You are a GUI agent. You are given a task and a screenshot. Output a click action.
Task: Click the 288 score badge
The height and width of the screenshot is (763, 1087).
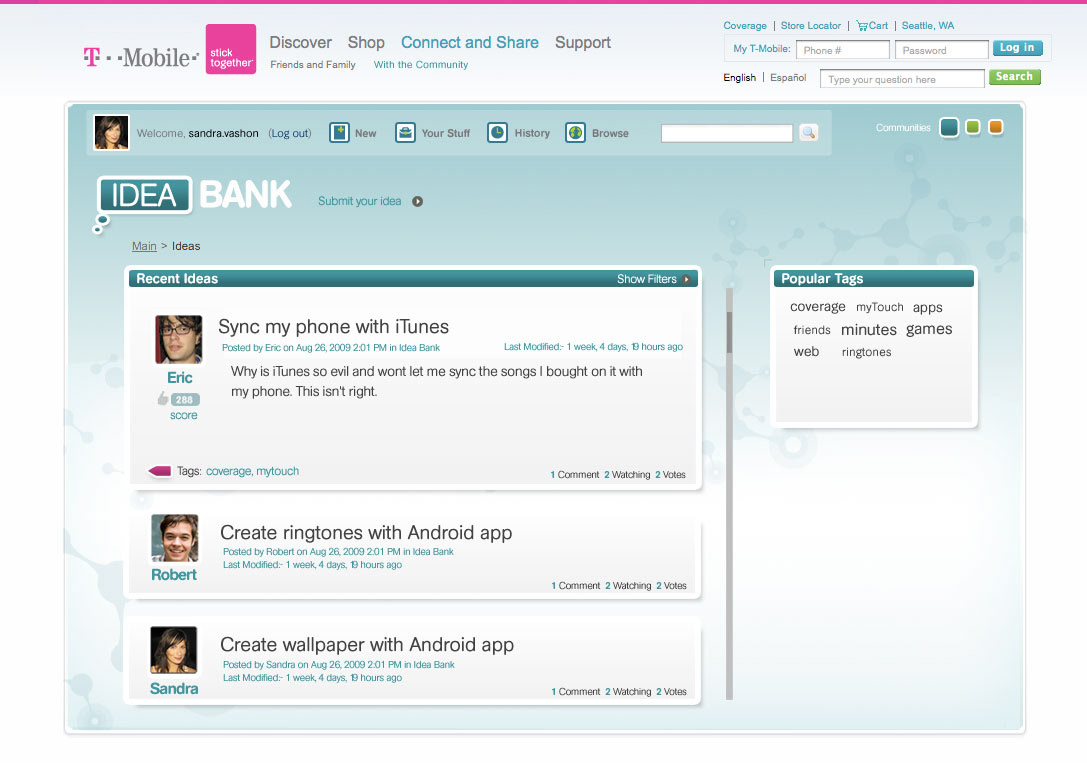[x=185, y=399]
